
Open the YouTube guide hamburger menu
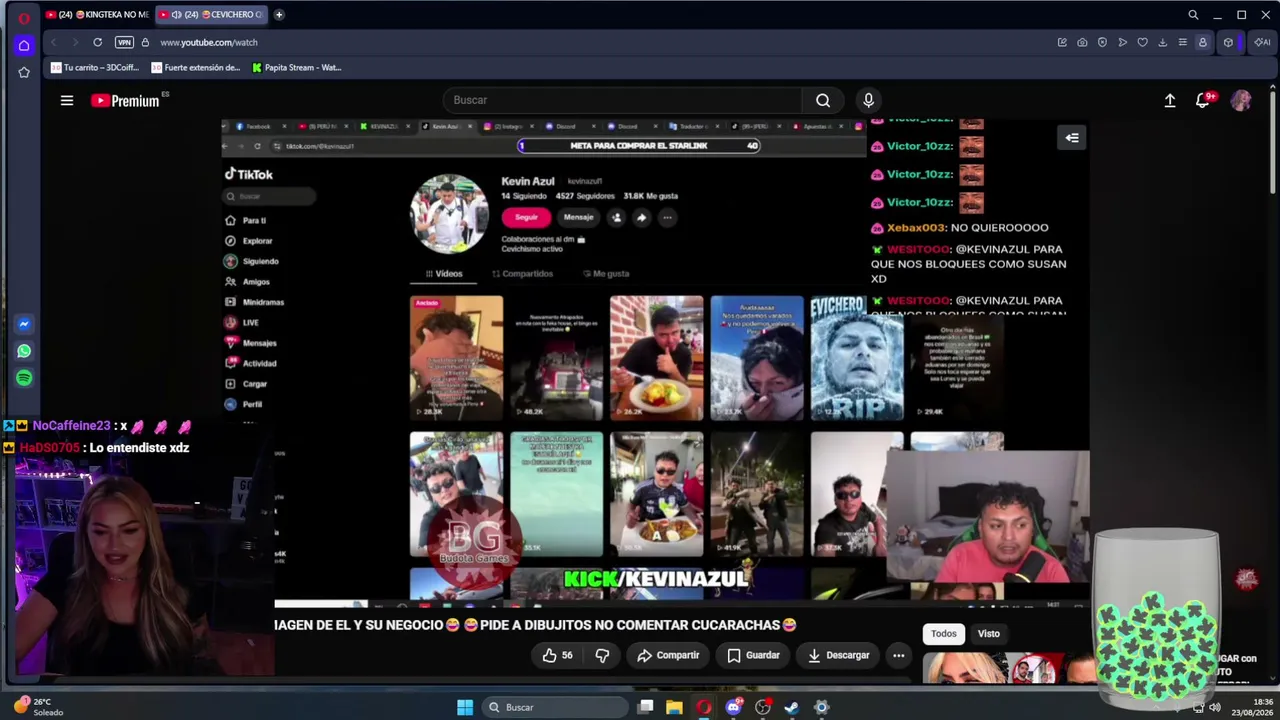(67, 100)
